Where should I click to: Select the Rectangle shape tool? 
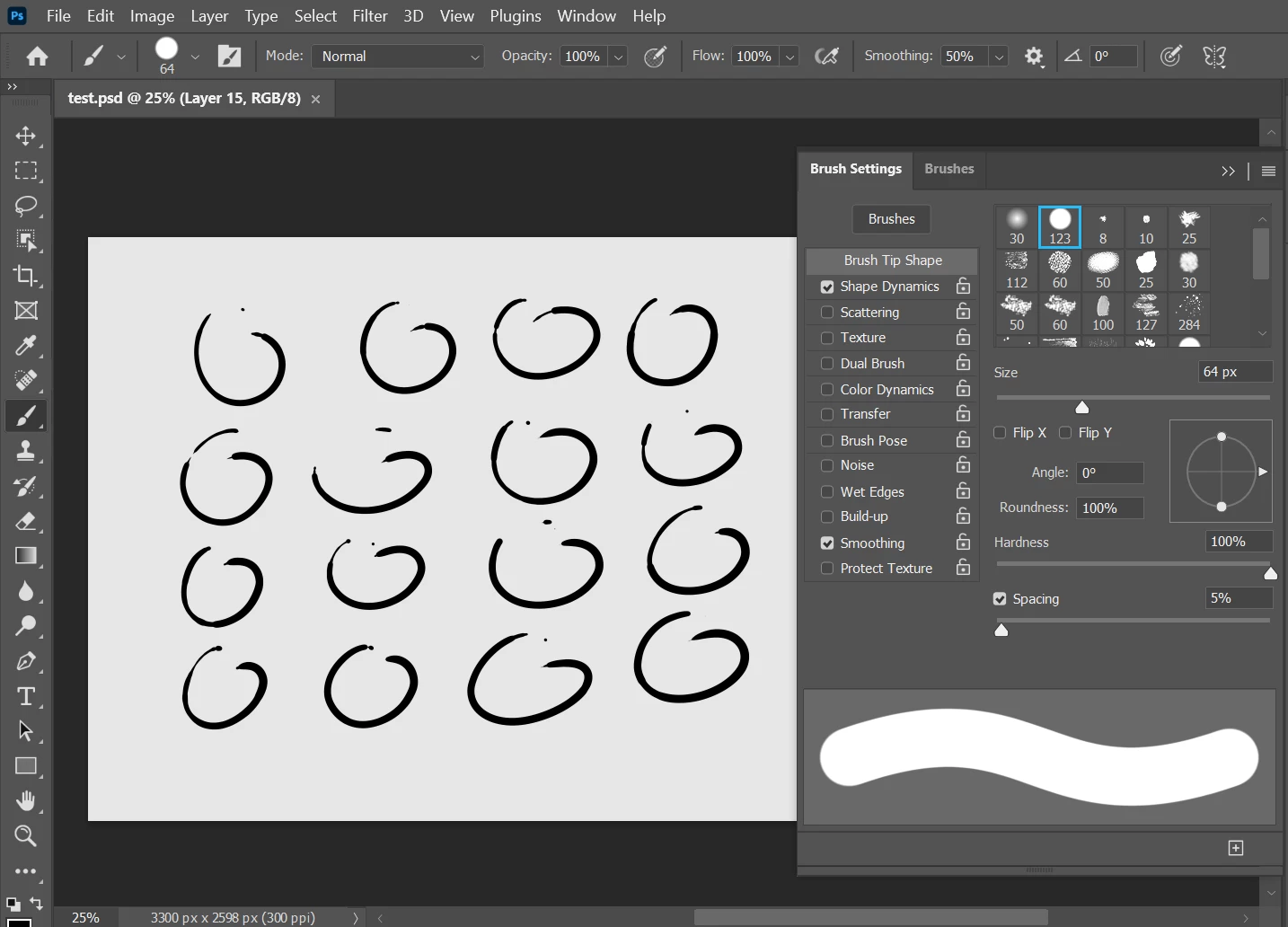[26, 766]
